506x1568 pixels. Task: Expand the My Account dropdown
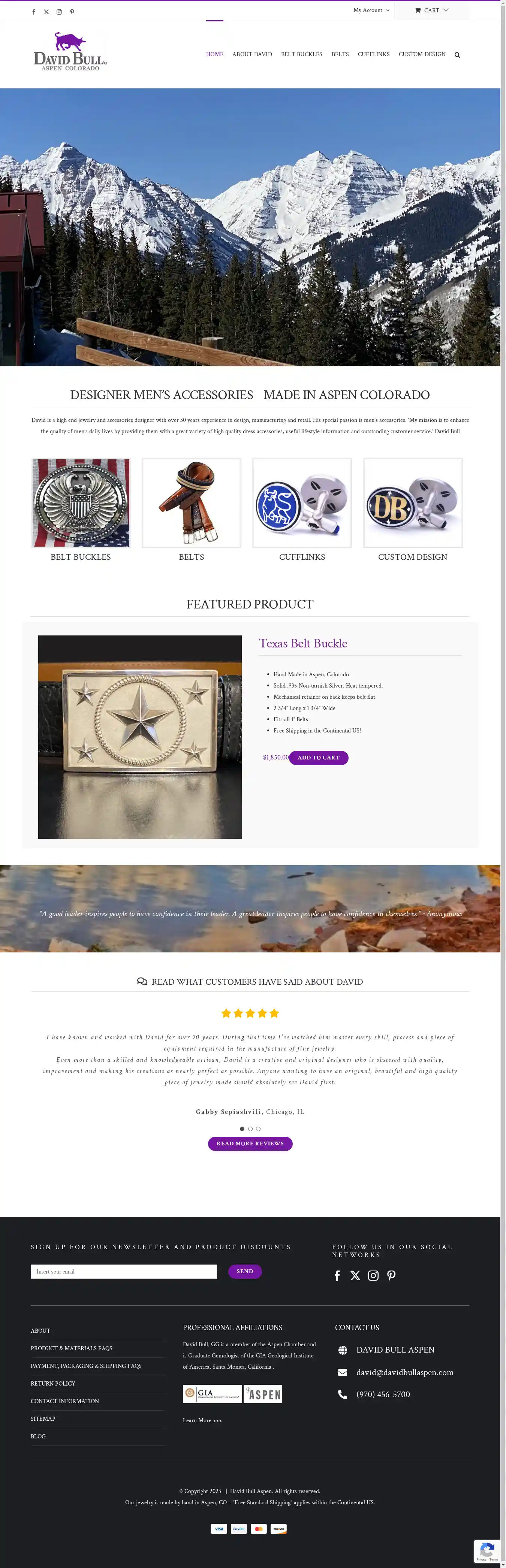click(371, 10)
